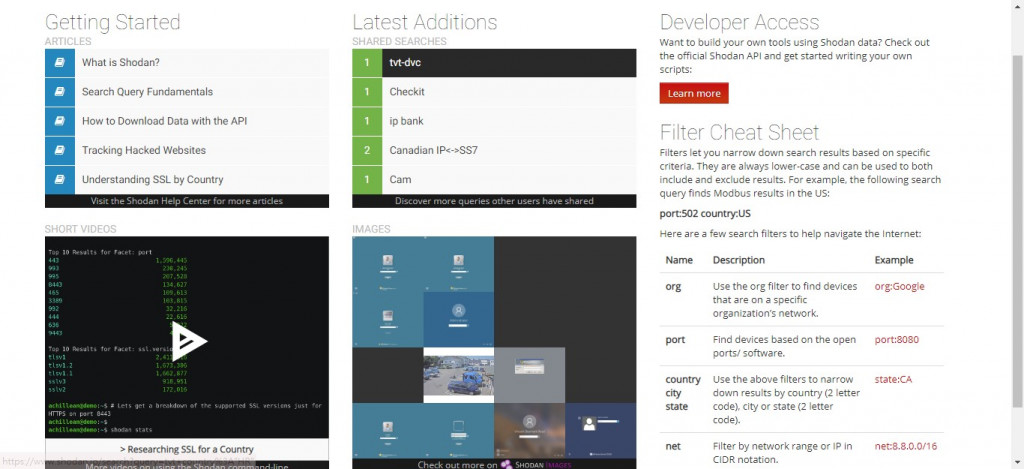
Task: Click the state:CA example filter
Action: pyautogui.click(x=893, y=380)
